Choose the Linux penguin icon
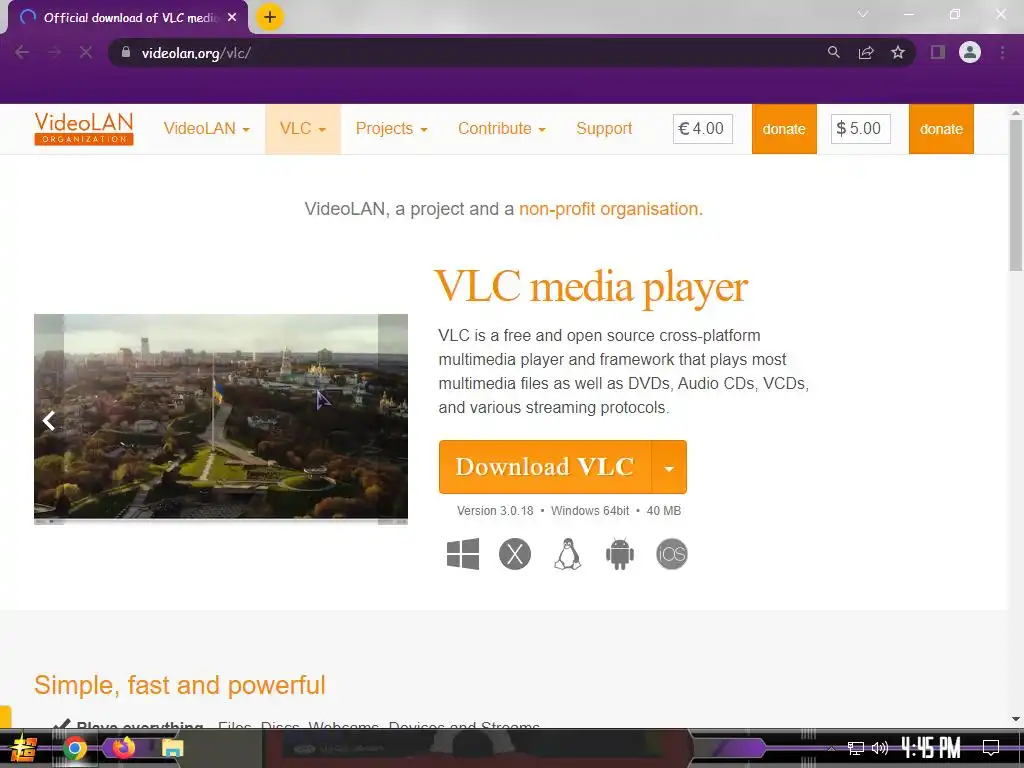 (568, 554)
